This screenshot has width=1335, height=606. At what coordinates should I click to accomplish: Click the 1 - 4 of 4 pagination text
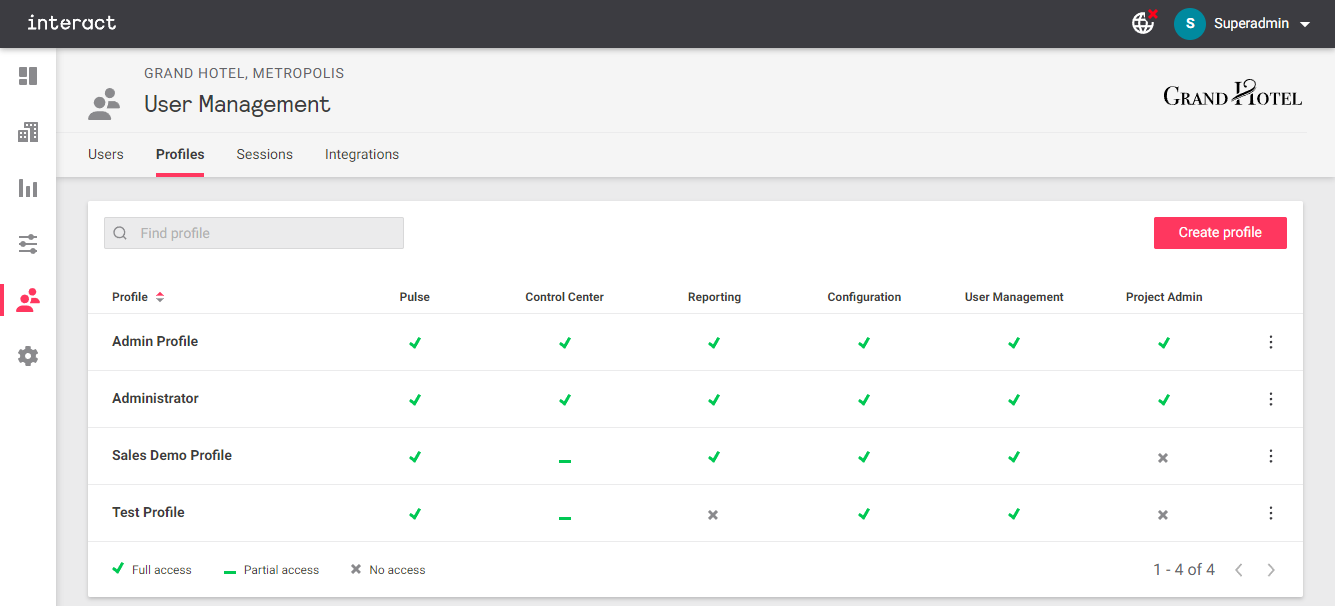[x=1184, y=570]
